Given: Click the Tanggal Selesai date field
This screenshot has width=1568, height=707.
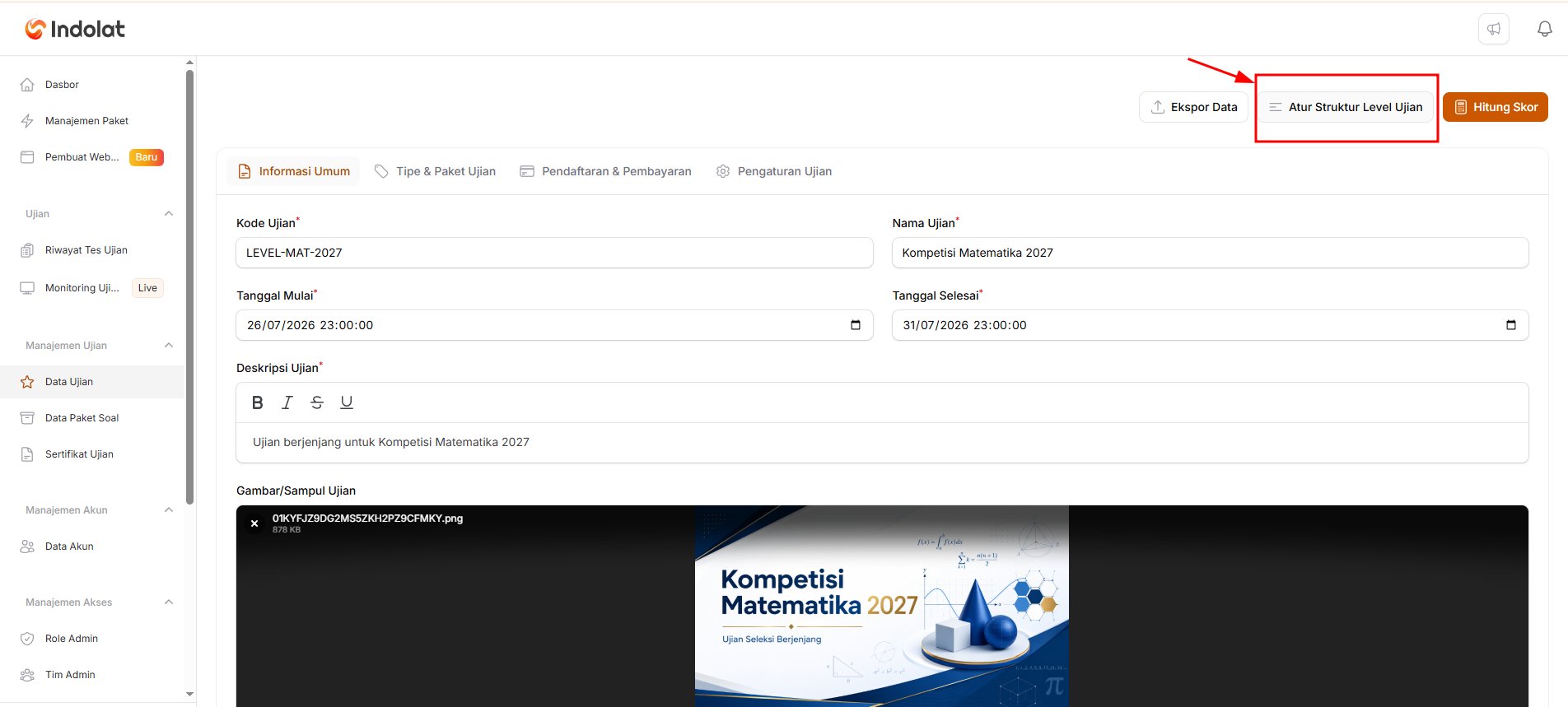Looking at the screenshot, I should (1211, 325).
